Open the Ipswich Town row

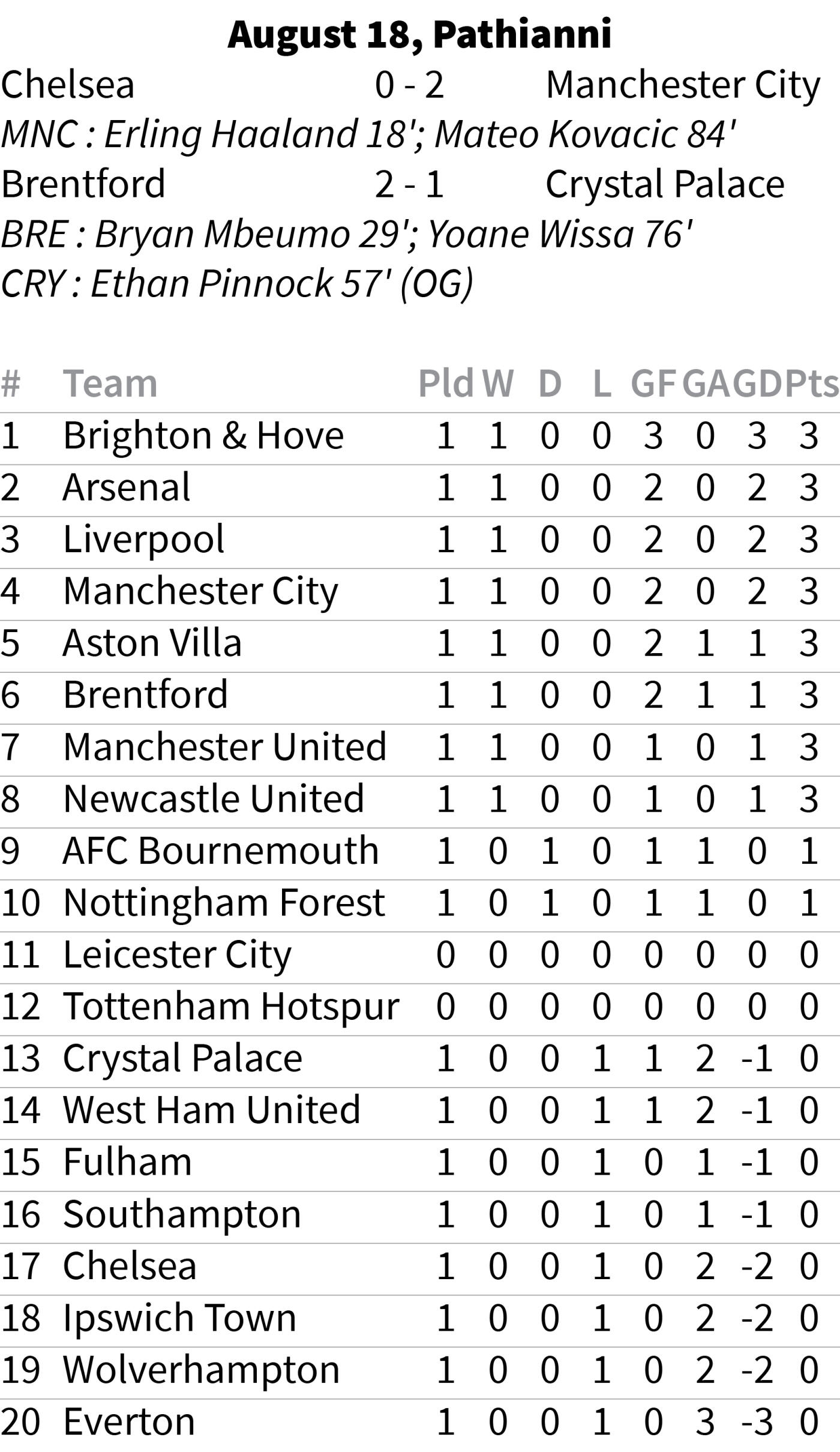(x=420, y=1318)
